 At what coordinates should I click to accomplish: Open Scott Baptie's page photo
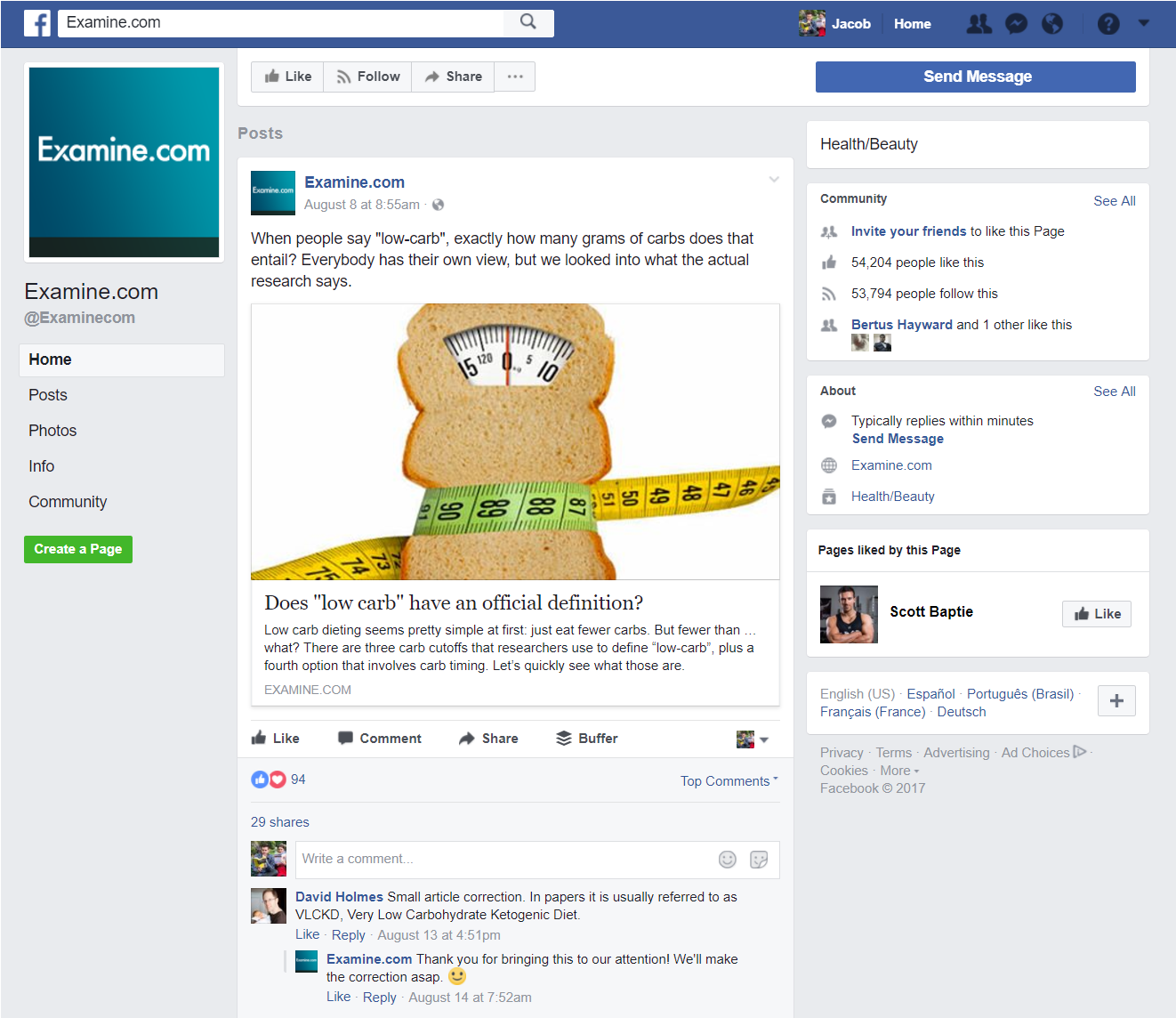[849, 614]
